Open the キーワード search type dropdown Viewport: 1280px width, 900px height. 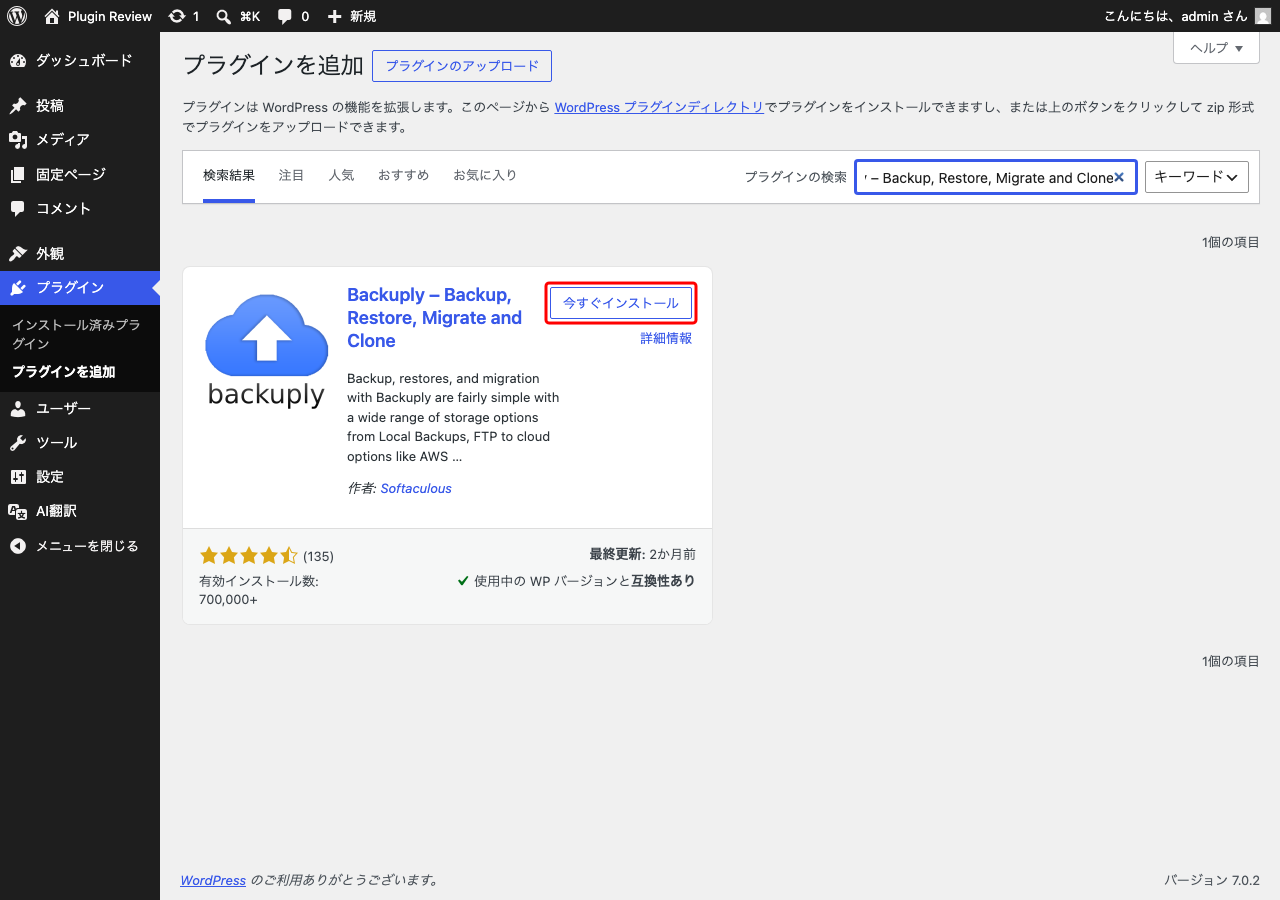pos(1197,177)
